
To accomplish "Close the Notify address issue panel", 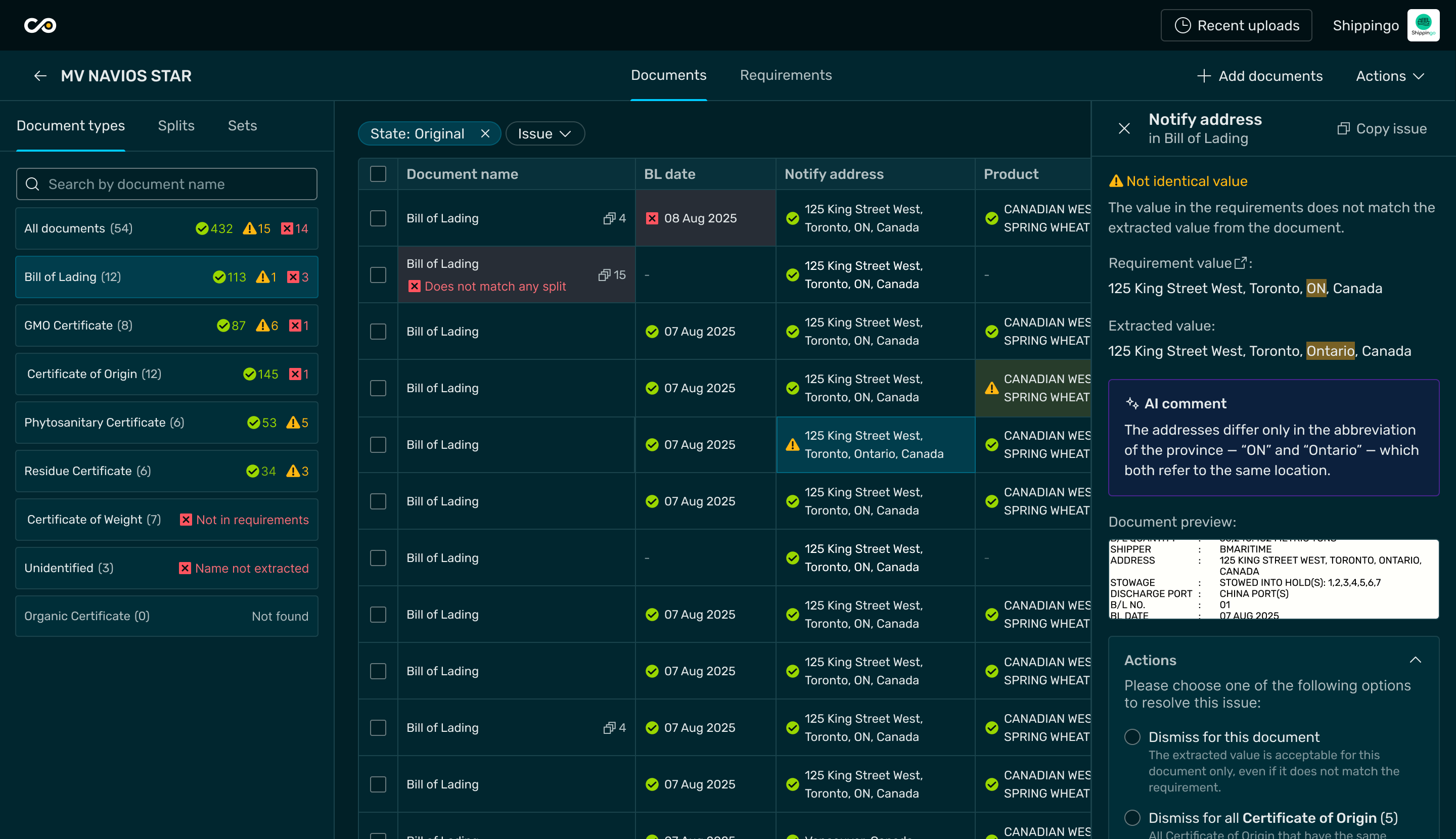I will pyautogui.click(x=1123, y=128).
